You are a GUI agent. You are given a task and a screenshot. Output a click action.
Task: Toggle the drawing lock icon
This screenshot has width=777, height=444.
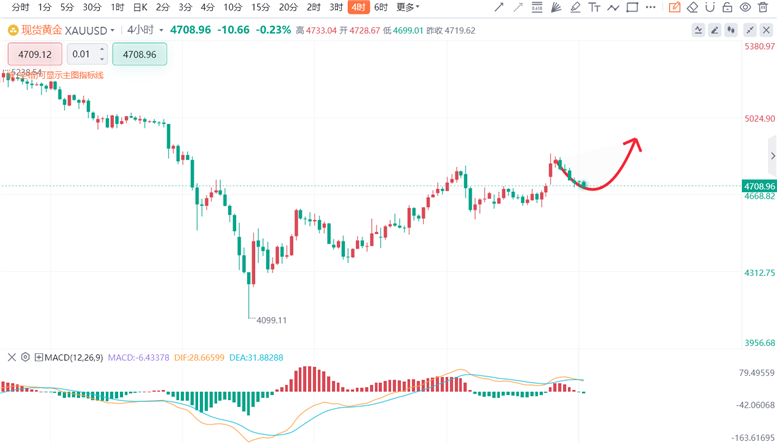pyautogui.click(x=729, y=7)
